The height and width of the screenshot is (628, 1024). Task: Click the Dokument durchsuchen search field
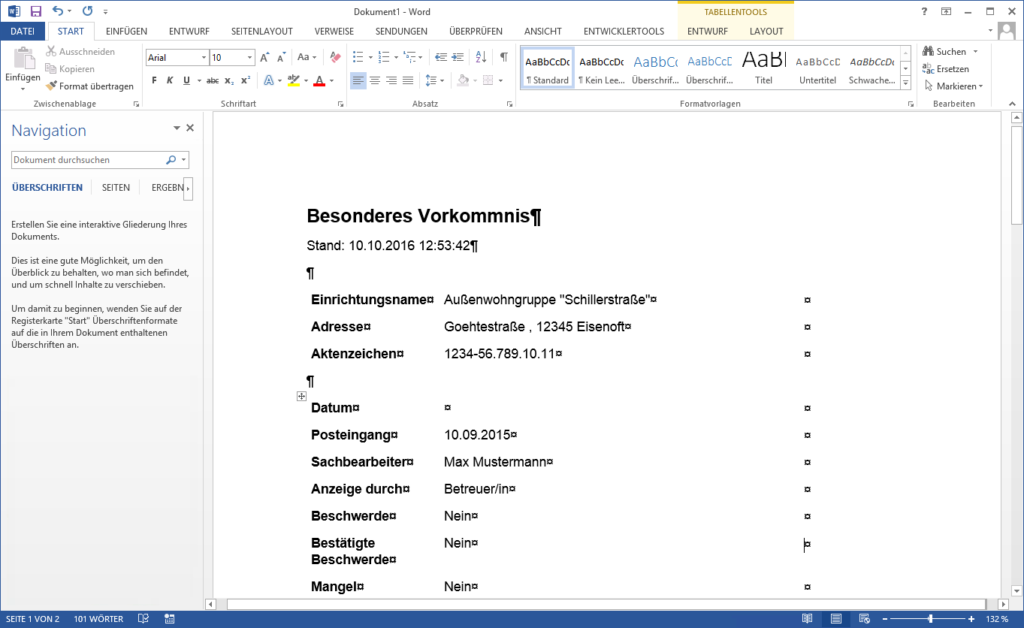[x=88, y=159]
